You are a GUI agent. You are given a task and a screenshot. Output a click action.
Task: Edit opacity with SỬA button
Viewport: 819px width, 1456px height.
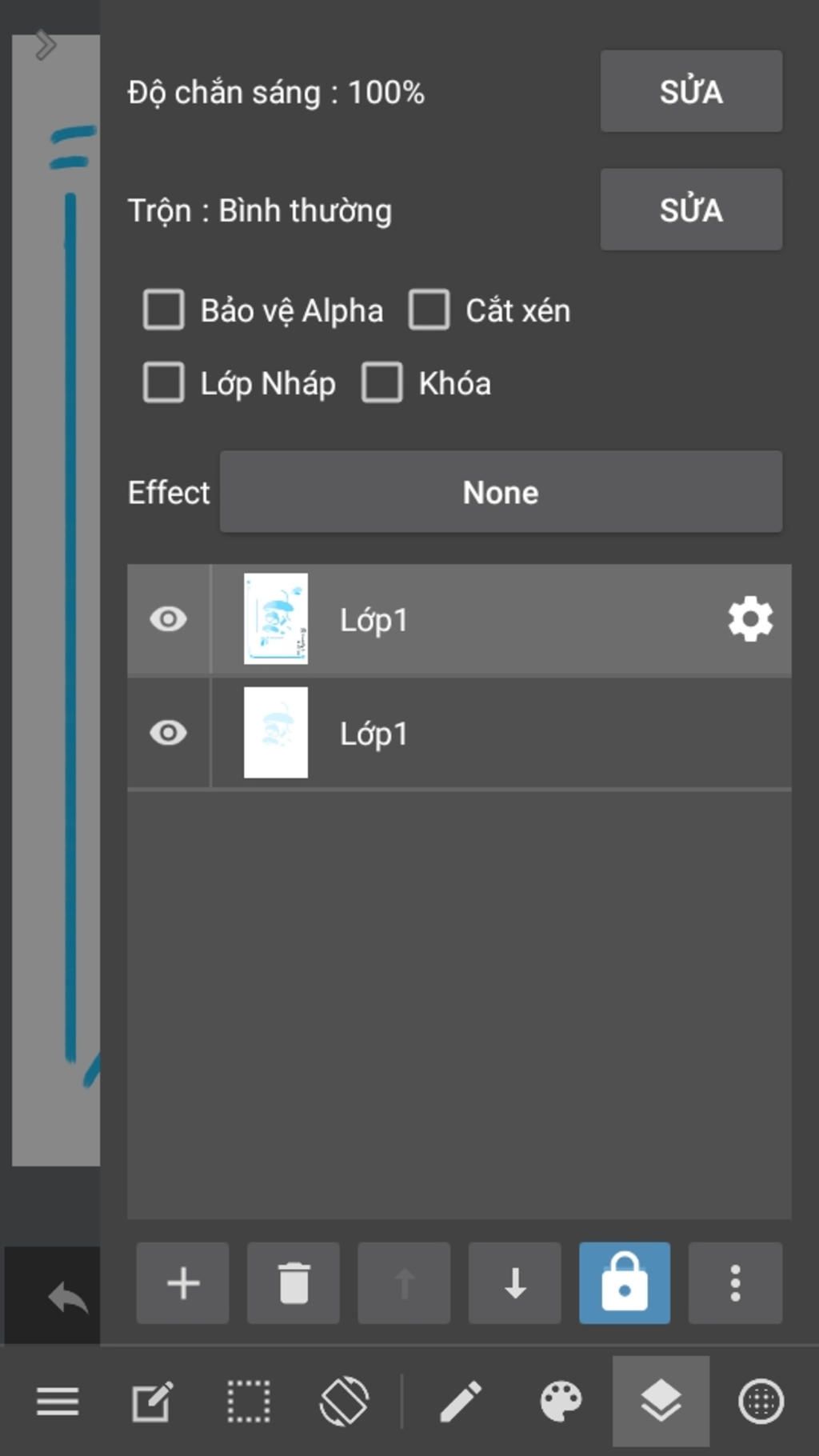pyautogui.click(x=691, y=91)
